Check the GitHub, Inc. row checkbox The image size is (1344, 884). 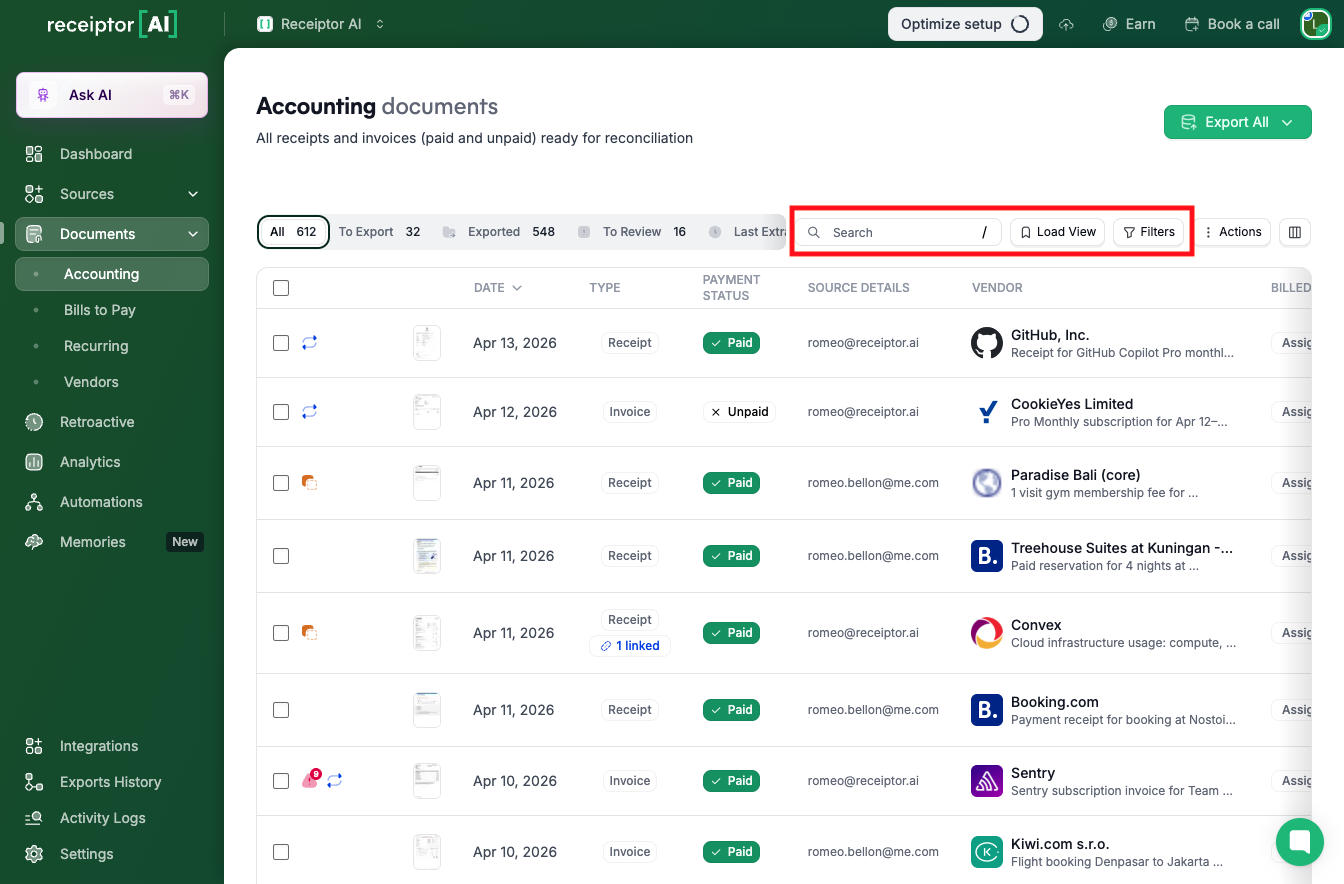(281, 342)
